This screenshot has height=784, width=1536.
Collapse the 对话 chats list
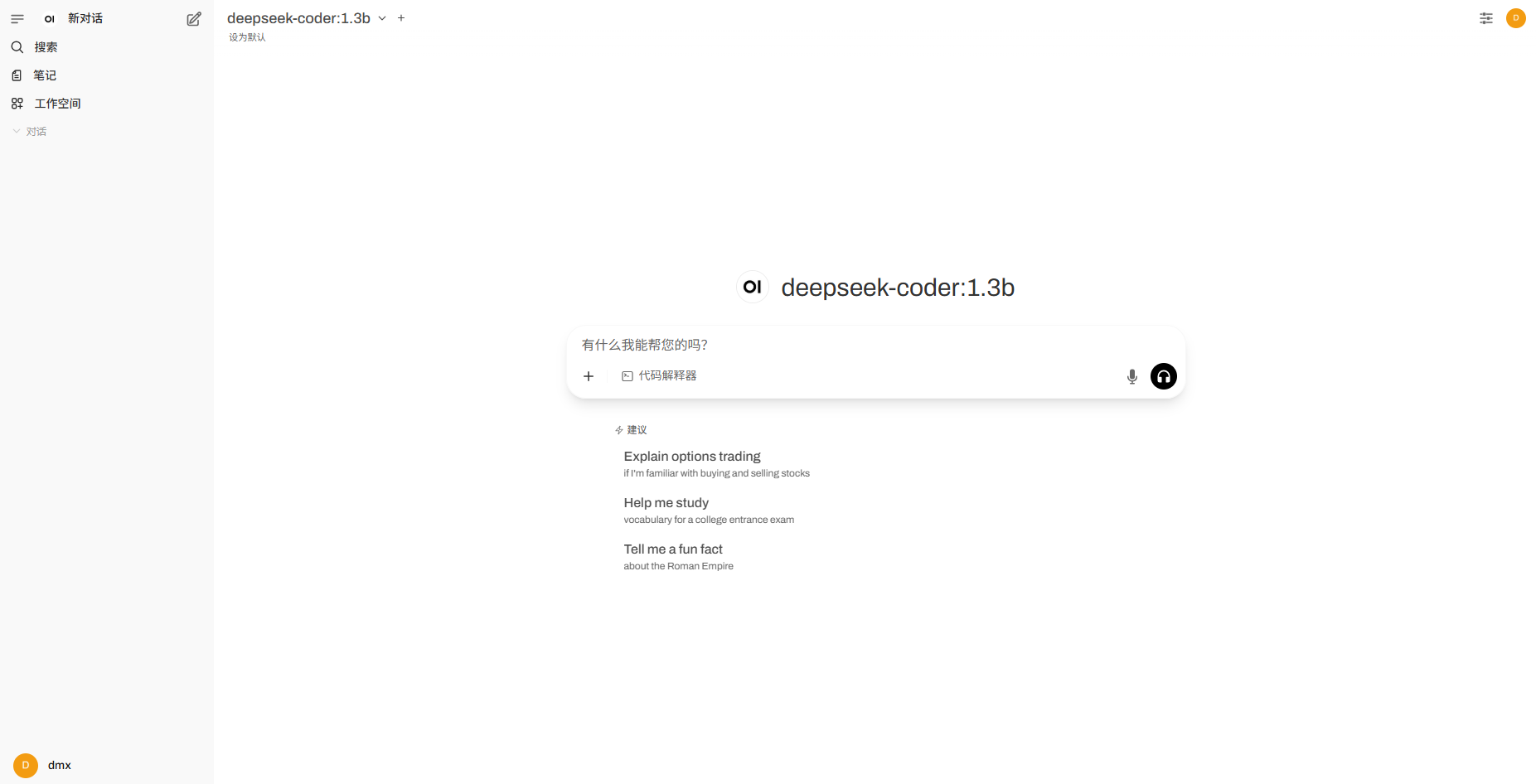click(30, 132)
